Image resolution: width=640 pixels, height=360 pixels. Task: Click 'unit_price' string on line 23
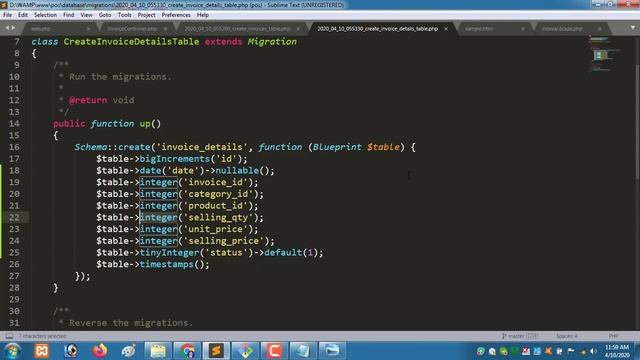click(x=216, y=229)
